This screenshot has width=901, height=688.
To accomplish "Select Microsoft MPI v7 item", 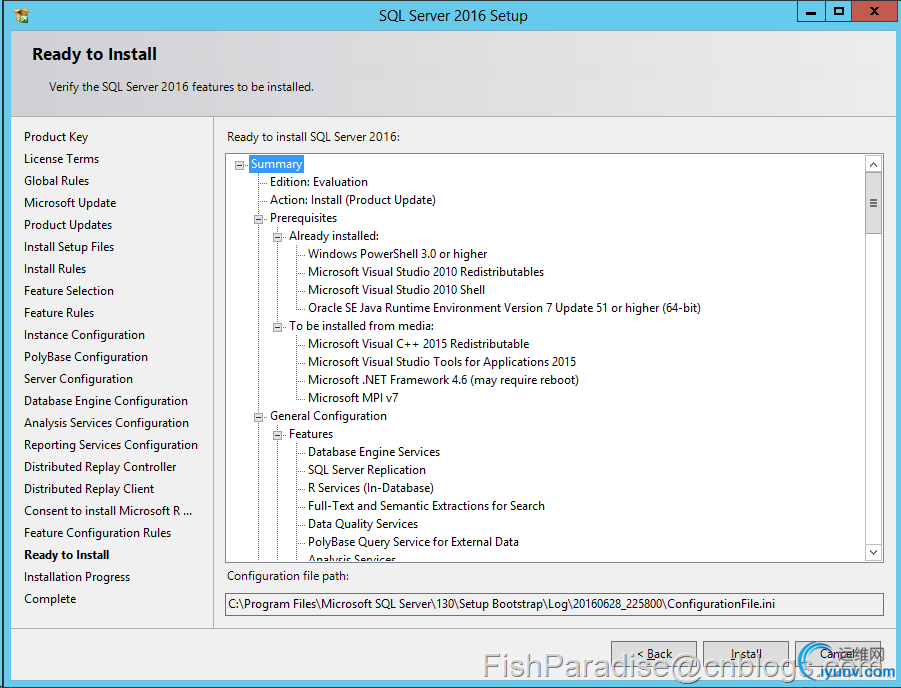I will click(x=353, y=398).
